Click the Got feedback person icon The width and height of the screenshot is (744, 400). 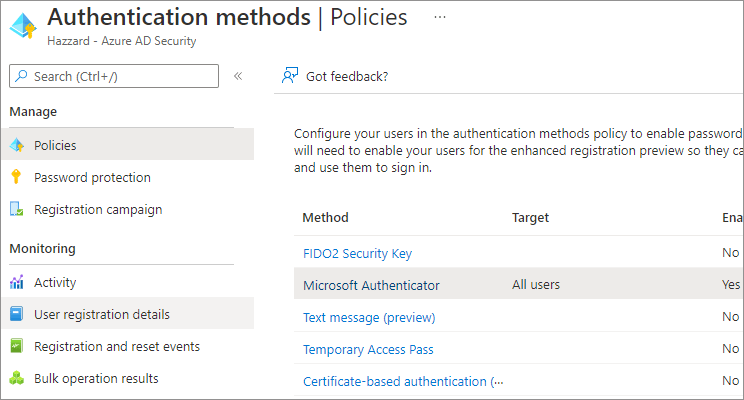click(290, 76)
